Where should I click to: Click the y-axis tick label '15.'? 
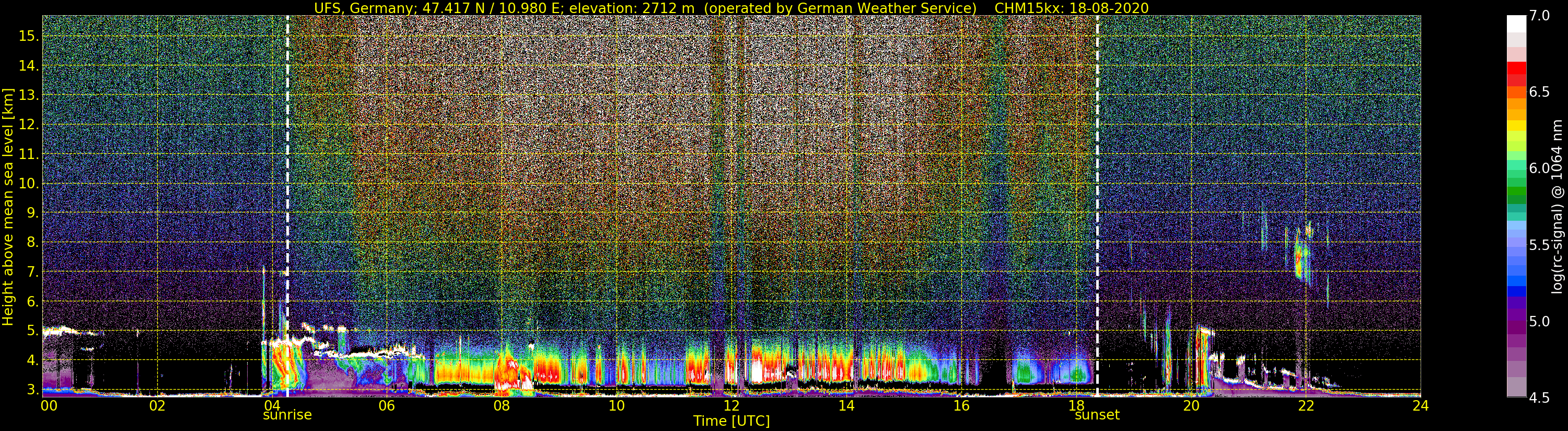tap(29, 36)
